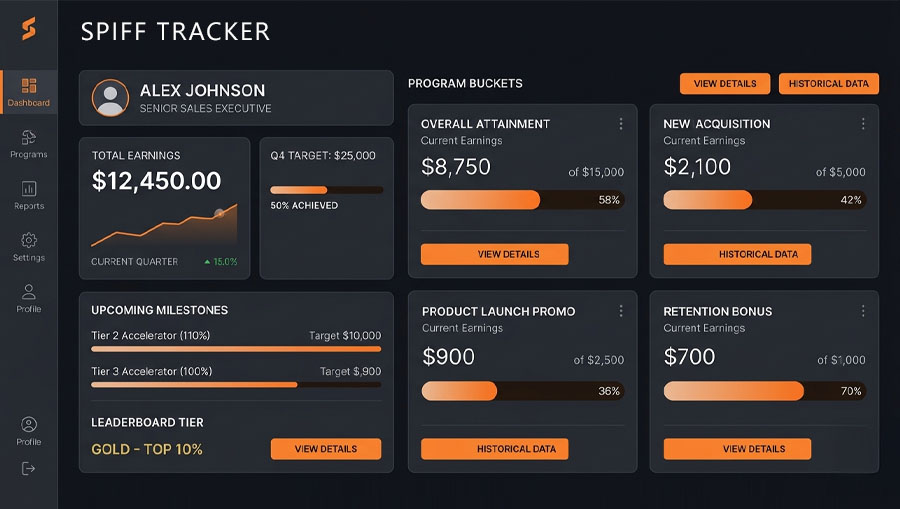Click the $12,450.00 total earnings value
Screen dimensions: 900x509
pyautogui.click(x=156, y=181)
